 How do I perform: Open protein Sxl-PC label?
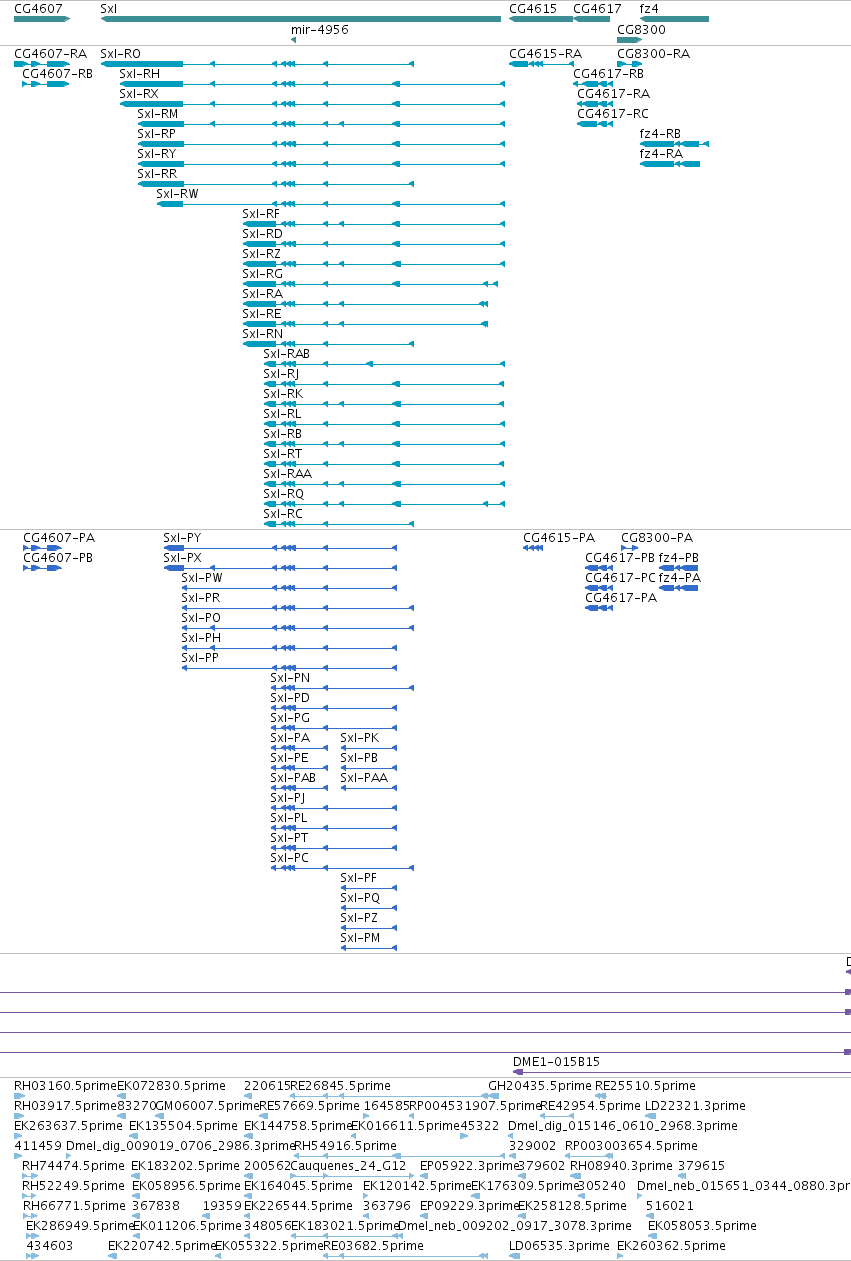coord(289,858)
